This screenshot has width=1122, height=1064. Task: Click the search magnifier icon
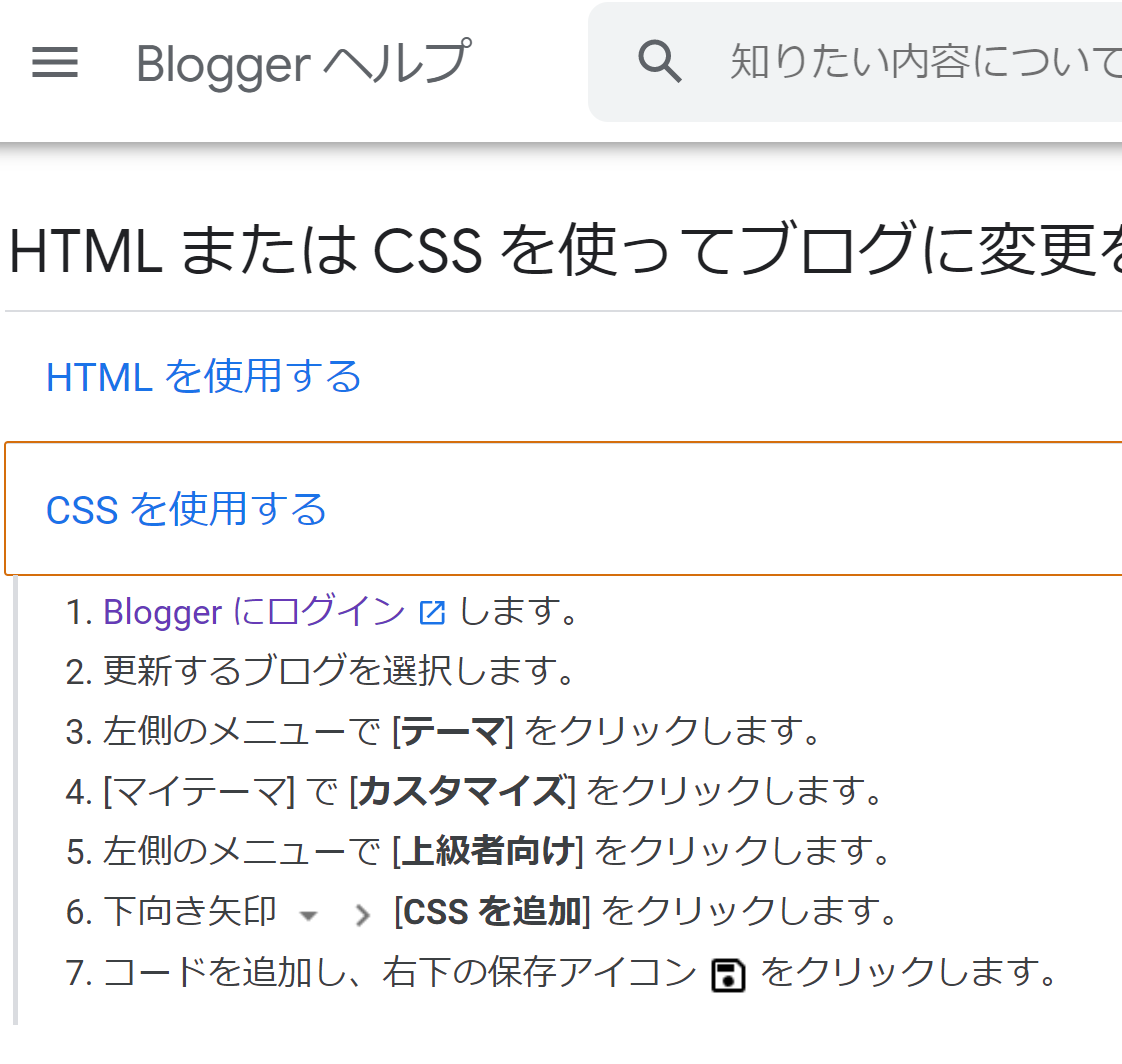(x=659, y=62)
